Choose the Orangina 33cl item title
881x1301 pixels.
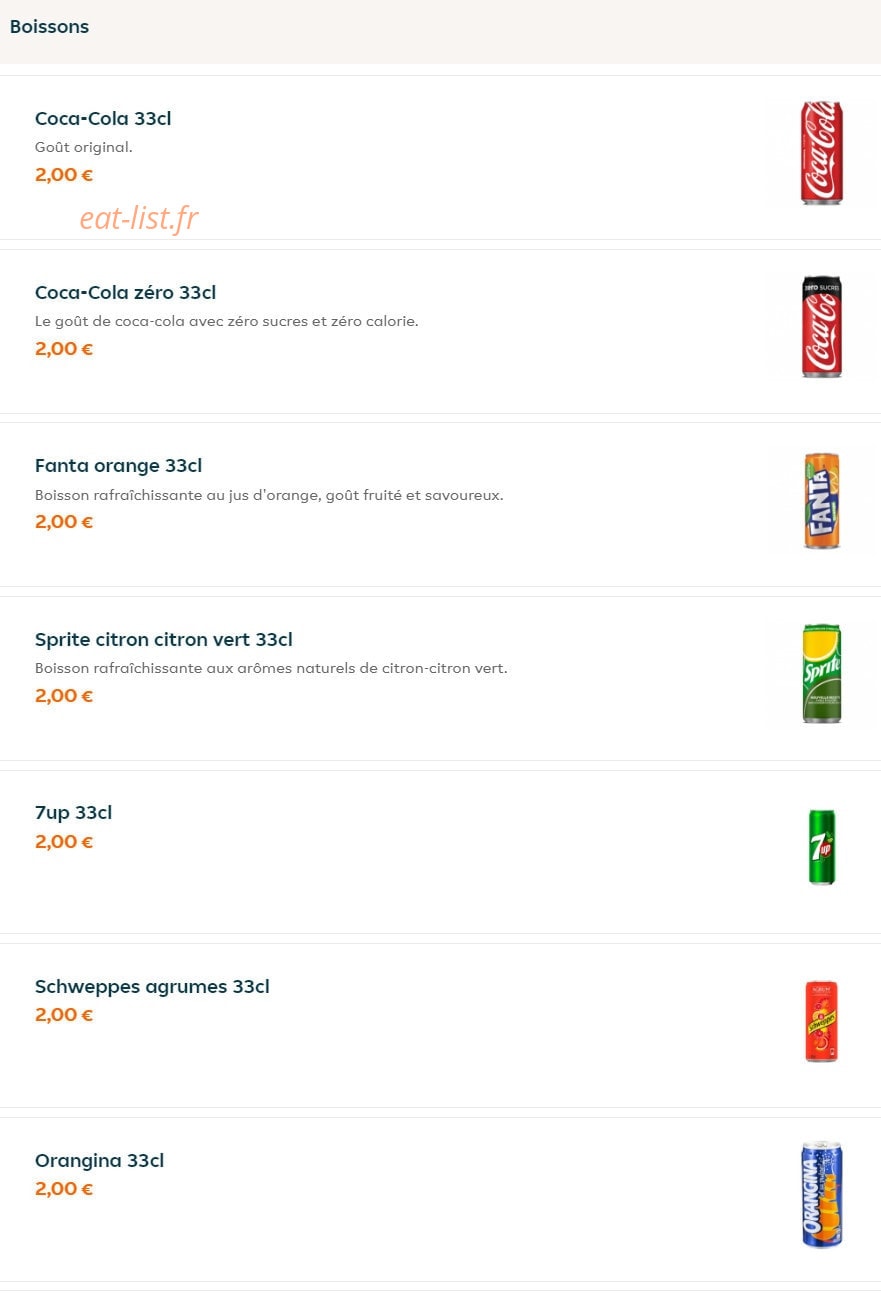[99, 1160]
